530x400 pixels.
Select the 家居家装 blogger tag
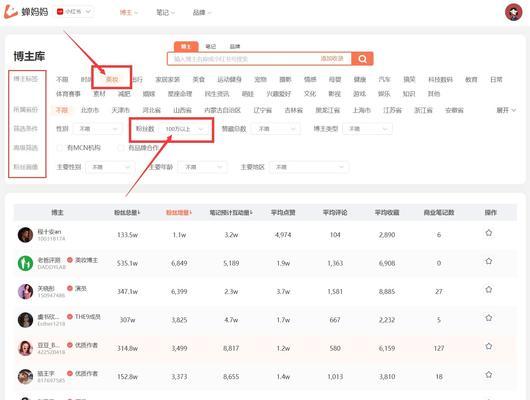tap(167, 79)
